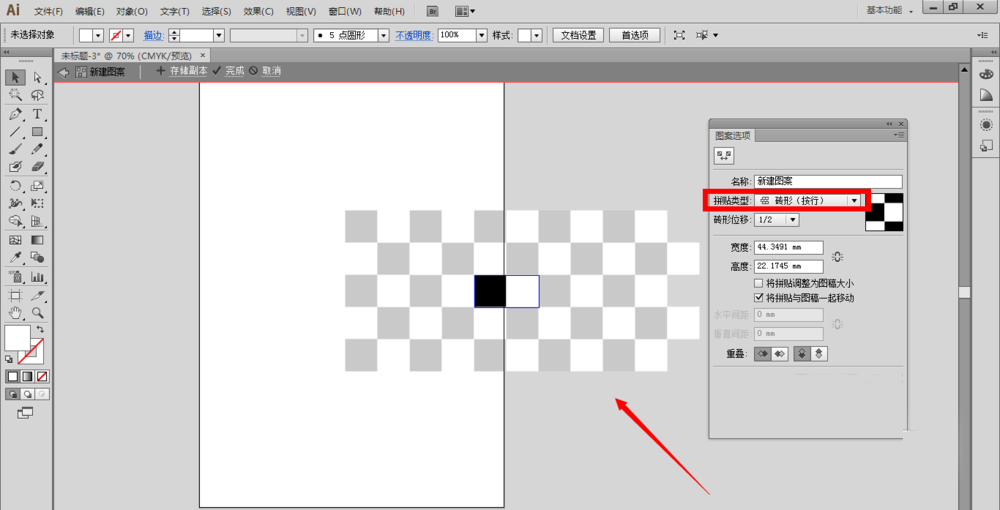This screenshot has width=1000, height=510.
Task: Open the 窗口(W) menu
Action: point(345,11)
